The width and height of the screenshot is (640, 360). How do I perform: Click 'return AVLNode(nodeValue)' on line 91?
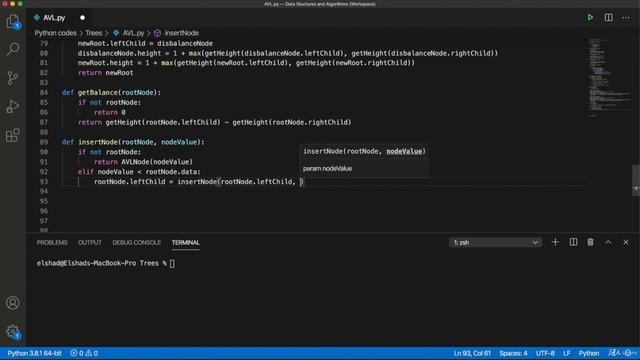click(x=143, y=162)
